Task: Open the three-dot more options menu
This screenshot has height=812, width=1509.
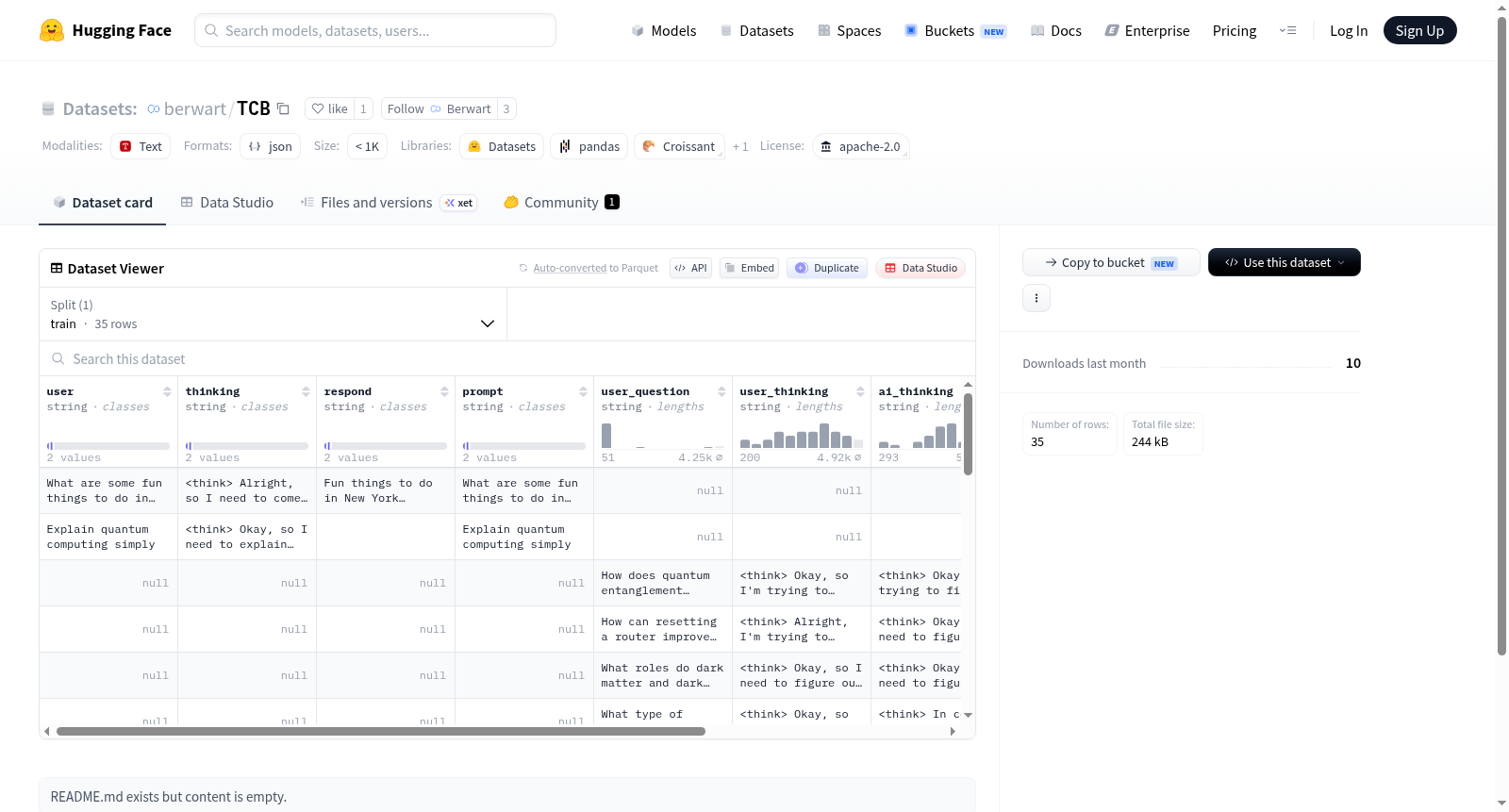Action: 1036,298
